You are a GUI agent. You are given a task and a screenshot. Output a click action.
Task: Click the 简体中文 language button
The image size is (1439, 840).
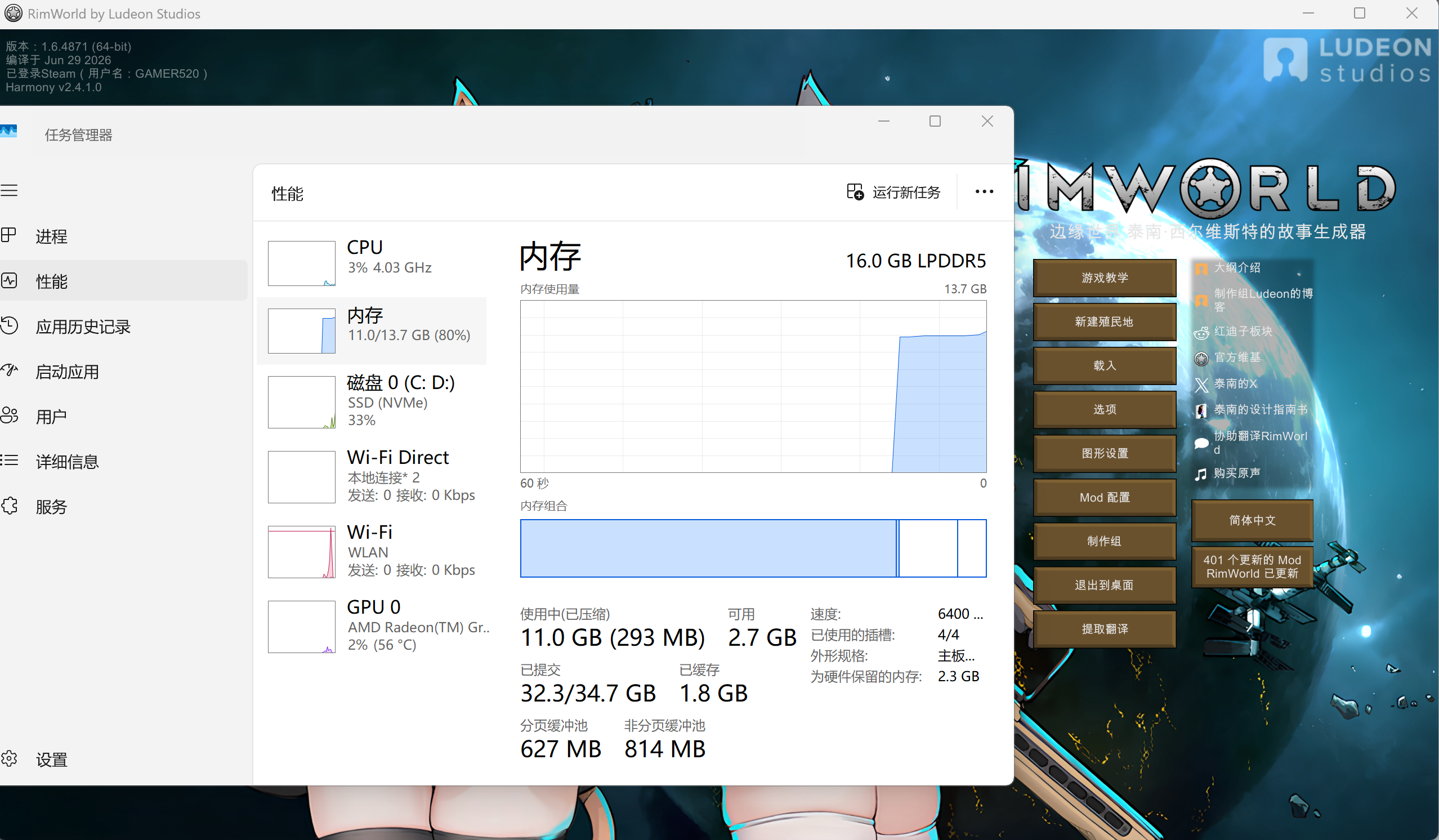tap(1252, 520)
